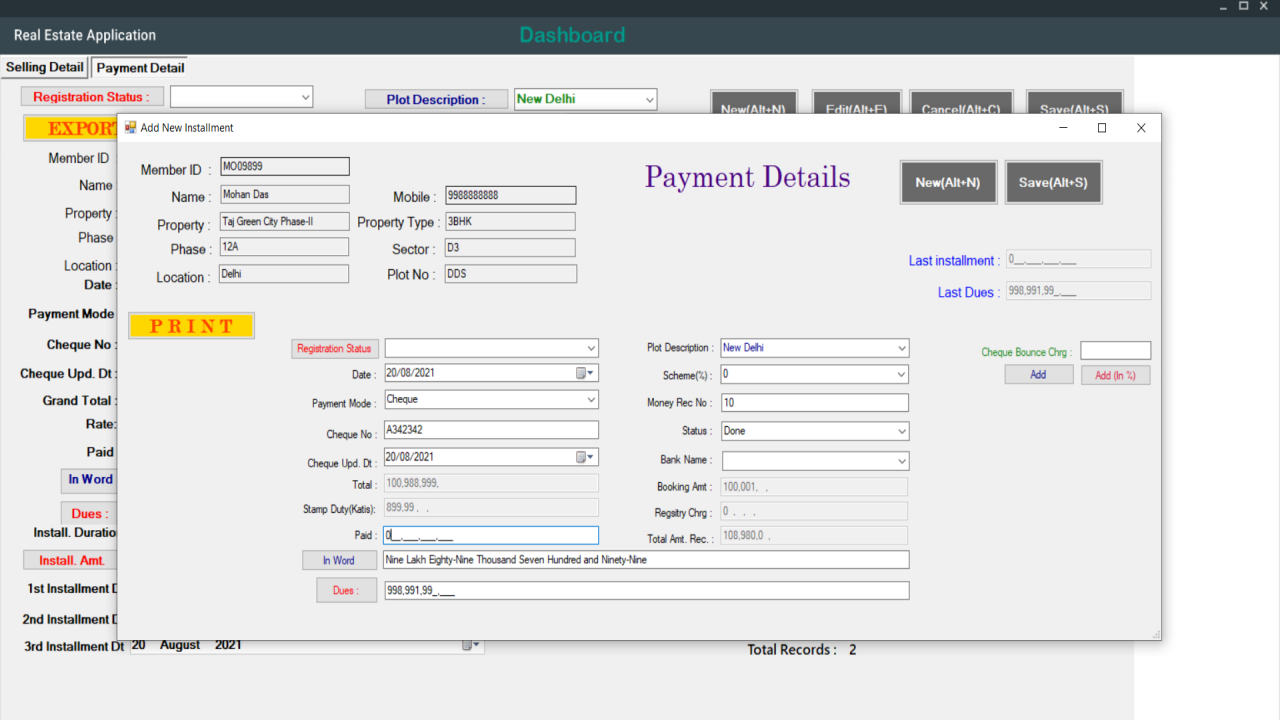Click the Name field Mohan Das

[x=284, y=194]
